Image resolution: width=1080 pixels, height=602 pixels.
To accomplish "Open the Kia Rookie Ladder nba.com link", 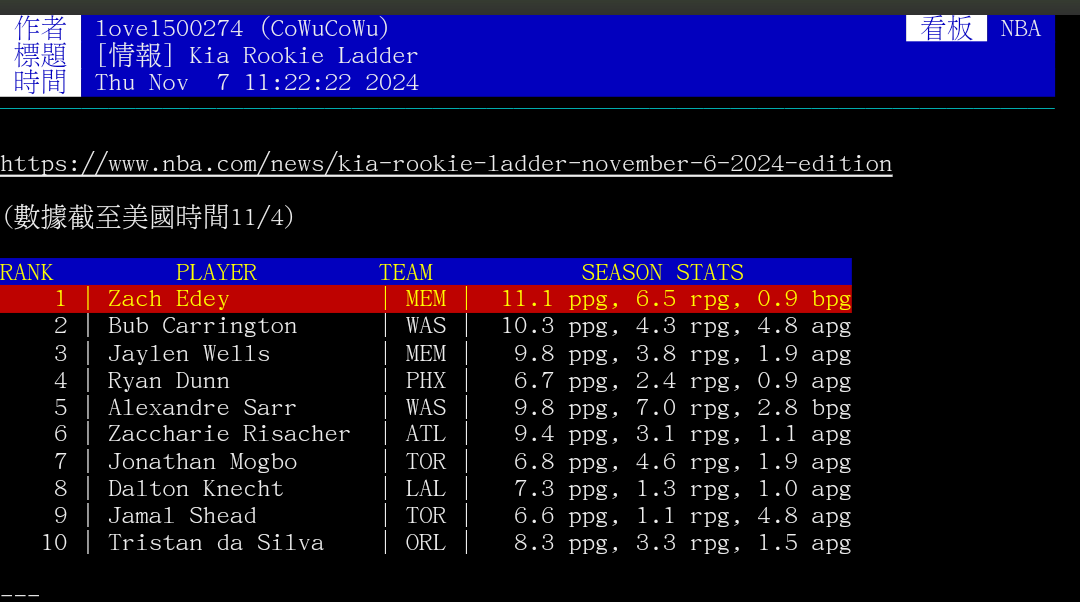I will (x=446, y=164).
